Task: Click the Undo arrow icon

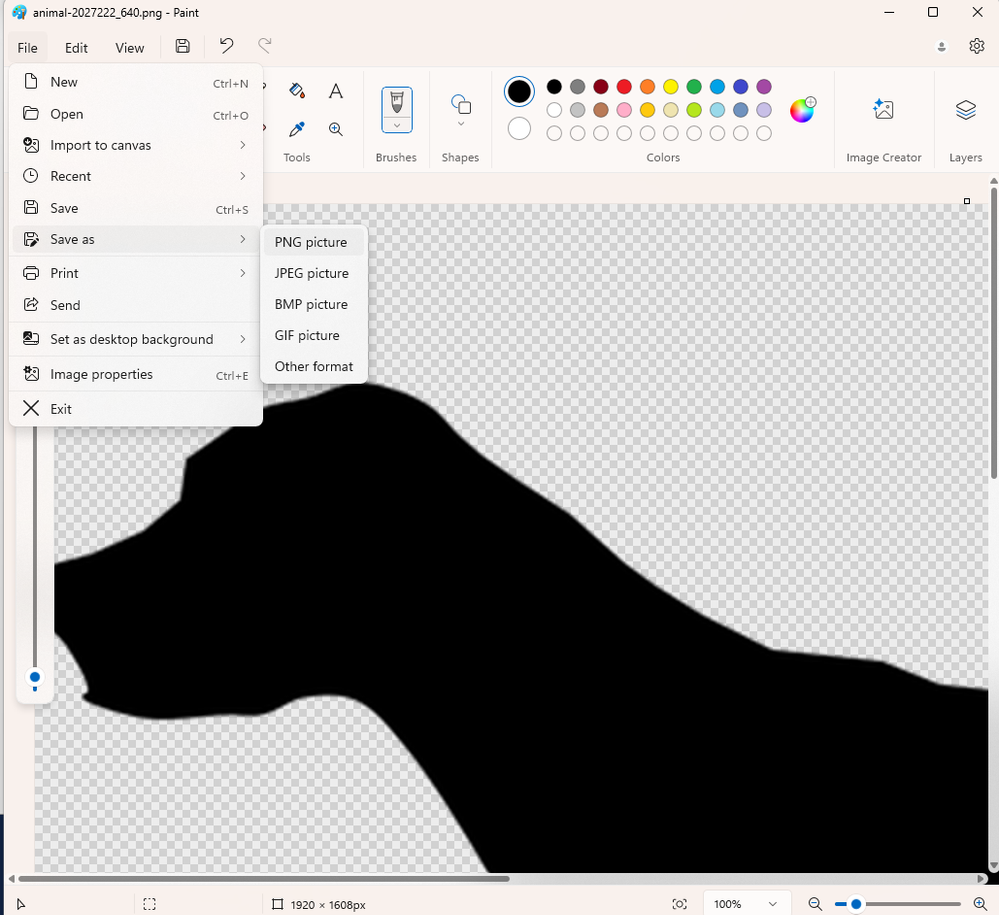Action: 227,46
